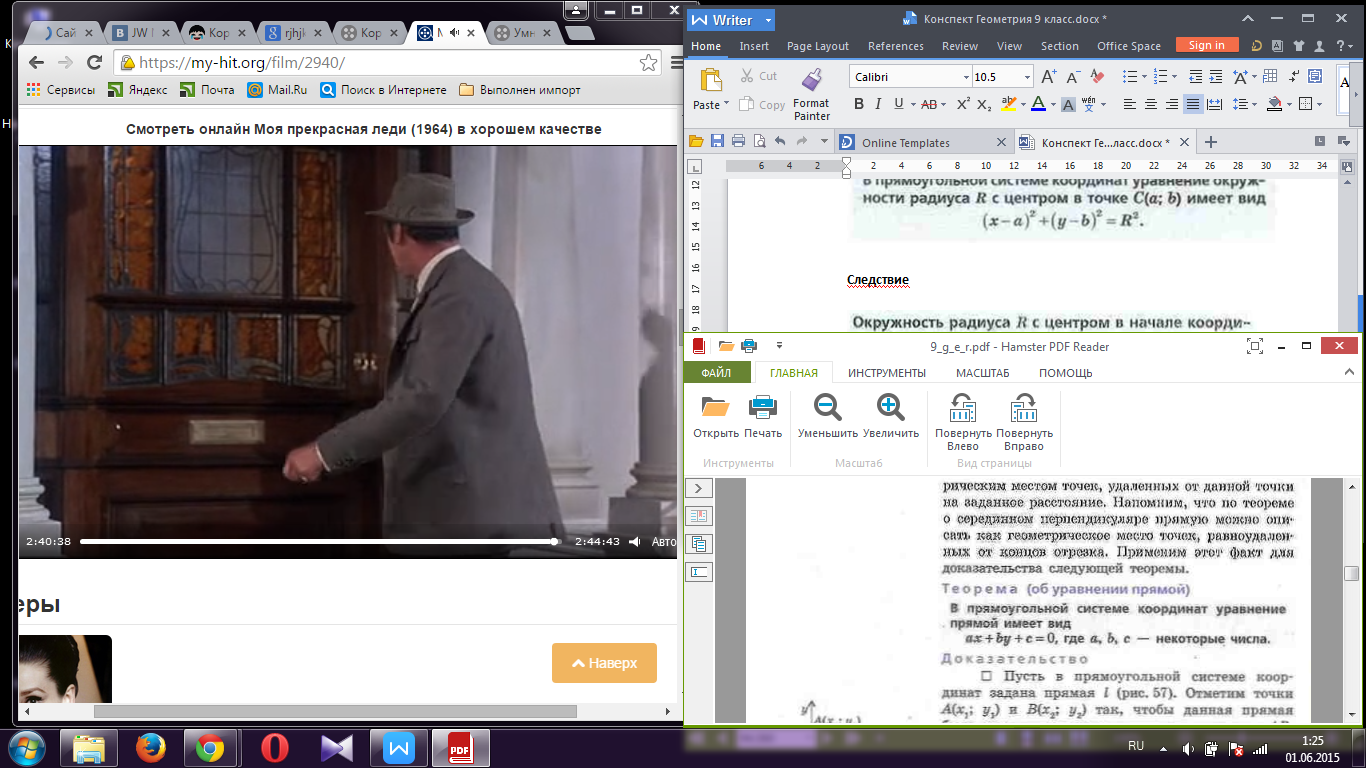Open highlight color dropdown arrow
Image resolution: width=1366 pixels, height=768 pixels.
1021,104
